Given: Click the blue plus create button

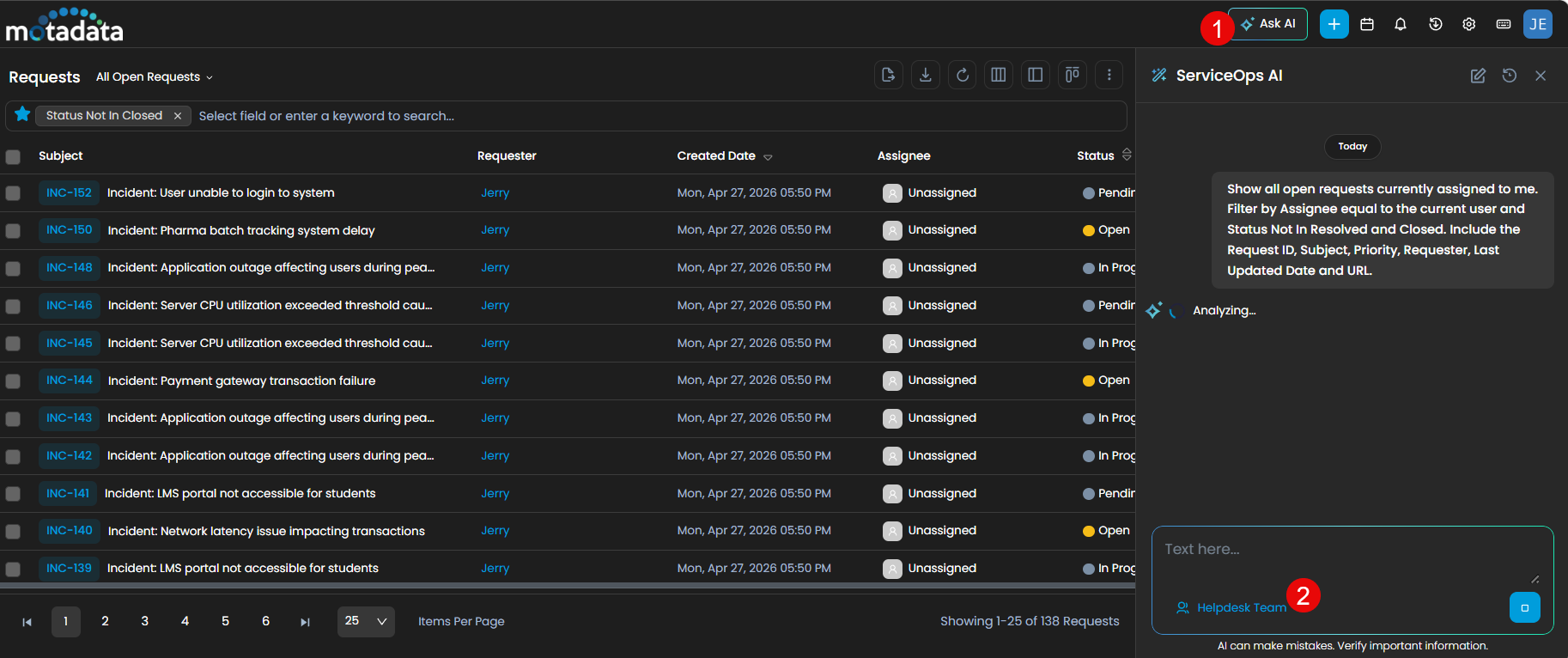Looking at the screenshot, I should coord(1334,24).
